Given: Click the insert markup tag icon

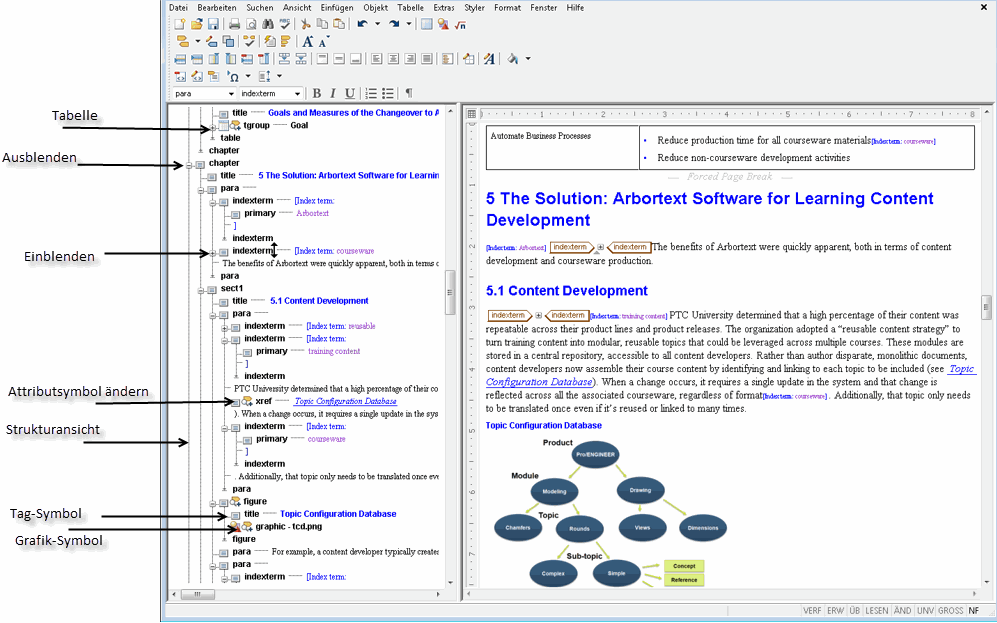Looking at the screenshot, I should click(182, 41).
